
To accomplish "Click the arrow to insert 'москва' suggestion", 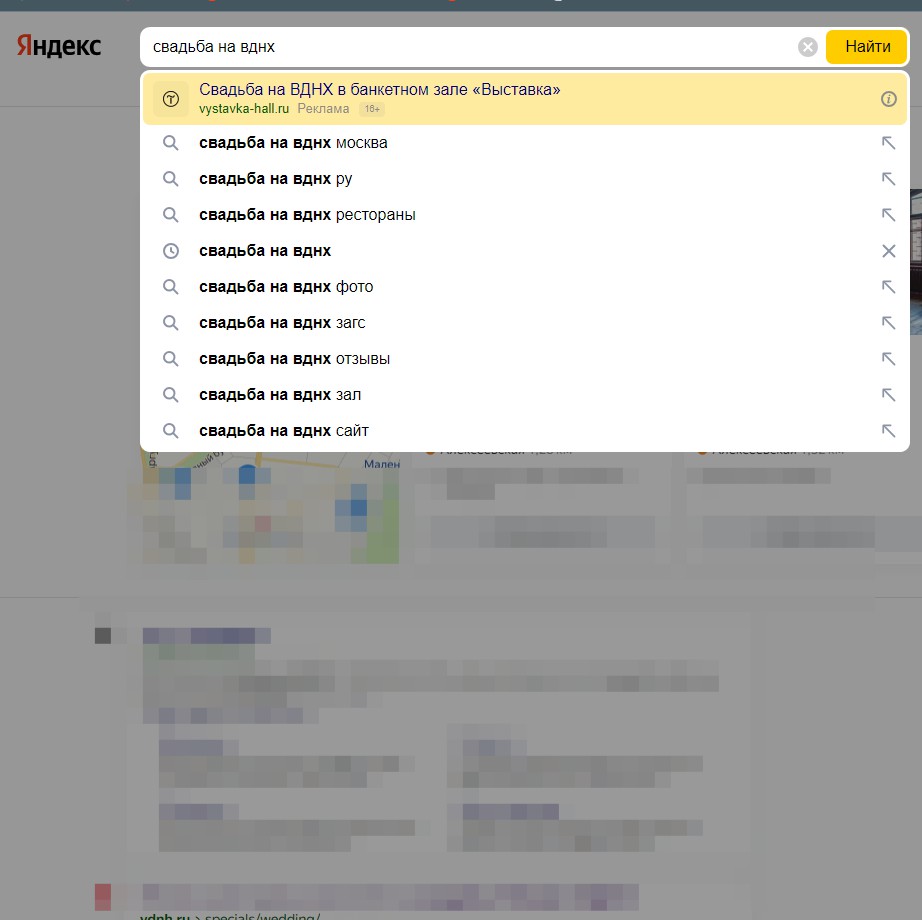I will (x=888, y=143).
